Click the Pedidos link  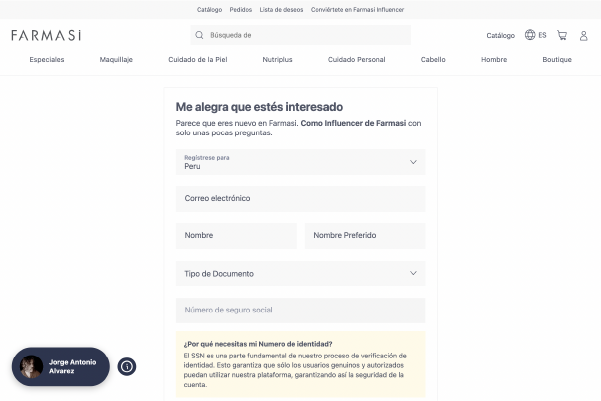point(241,9)
